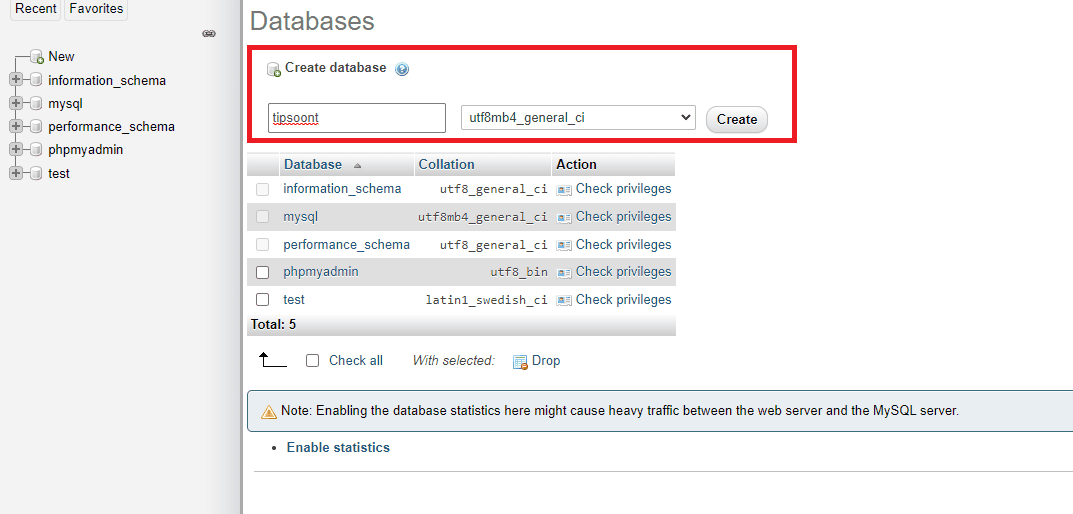Open mysql name in databases table
The width and height of the screenshot is (1073, 514).
click(301, 217)
